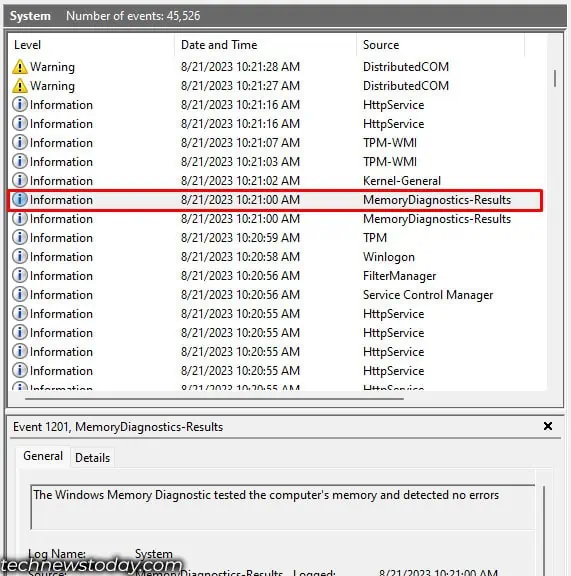Click info icon of FilterManager row
This screenshot has height=576, width=571.
click(20, 276)
